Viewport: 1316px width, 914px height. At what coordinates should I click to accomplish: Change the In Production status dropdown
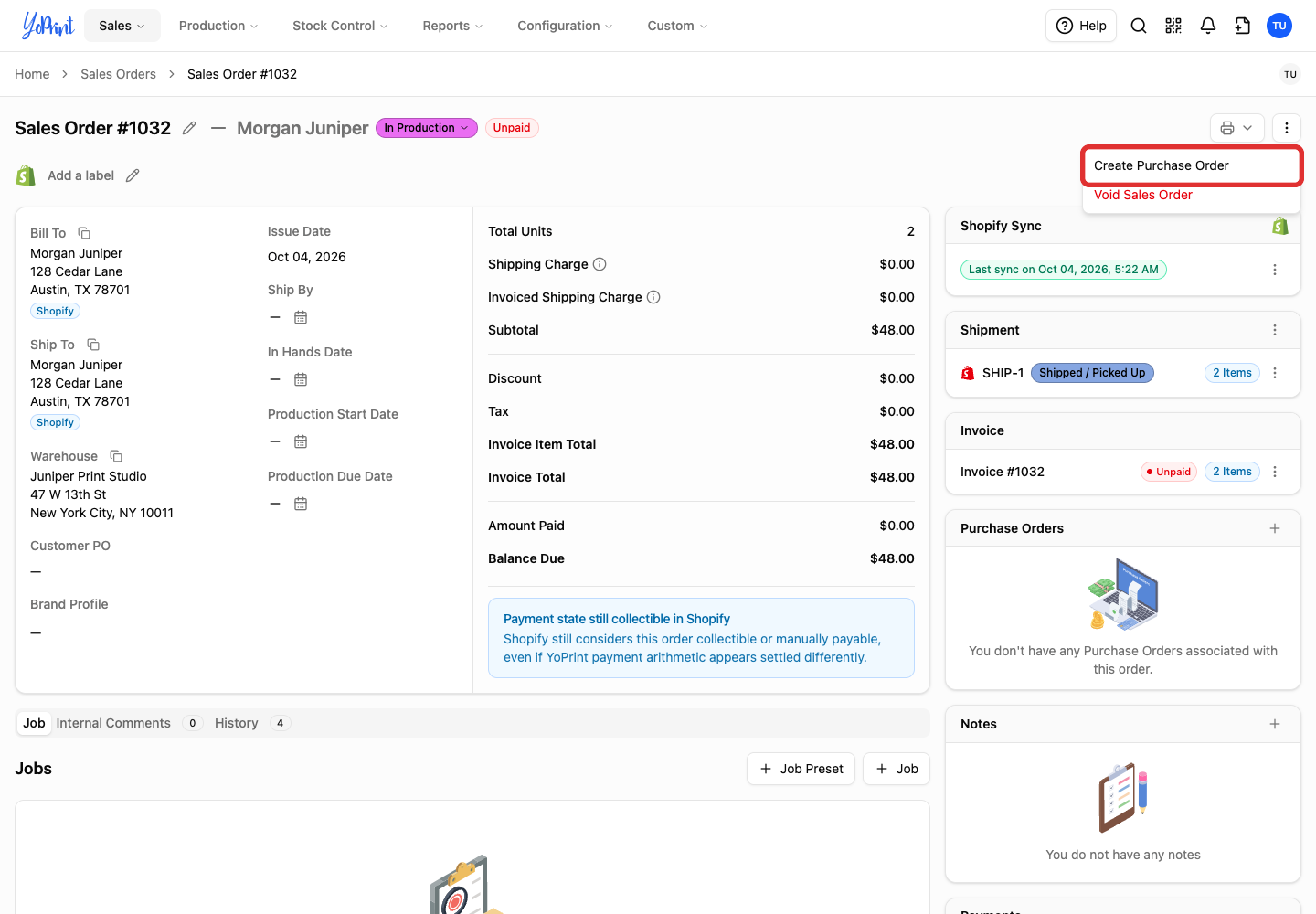[x=427, y=128]
